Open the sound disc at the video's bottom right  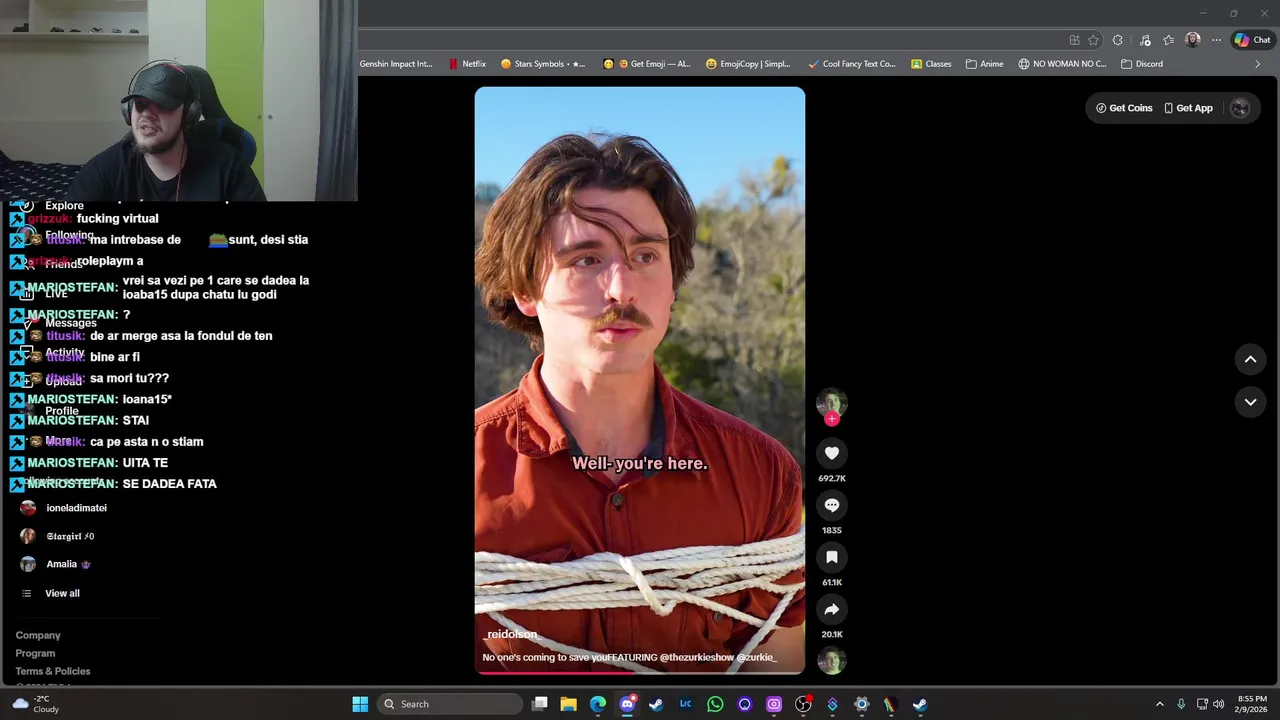pos(831,660)
